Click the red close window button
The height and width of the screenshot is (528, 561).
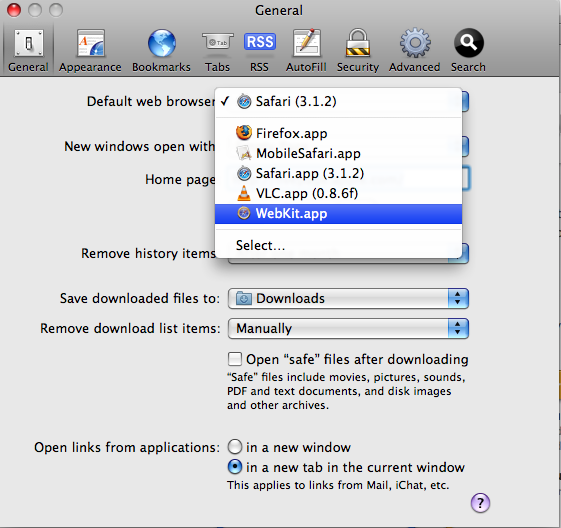point(14,10)
